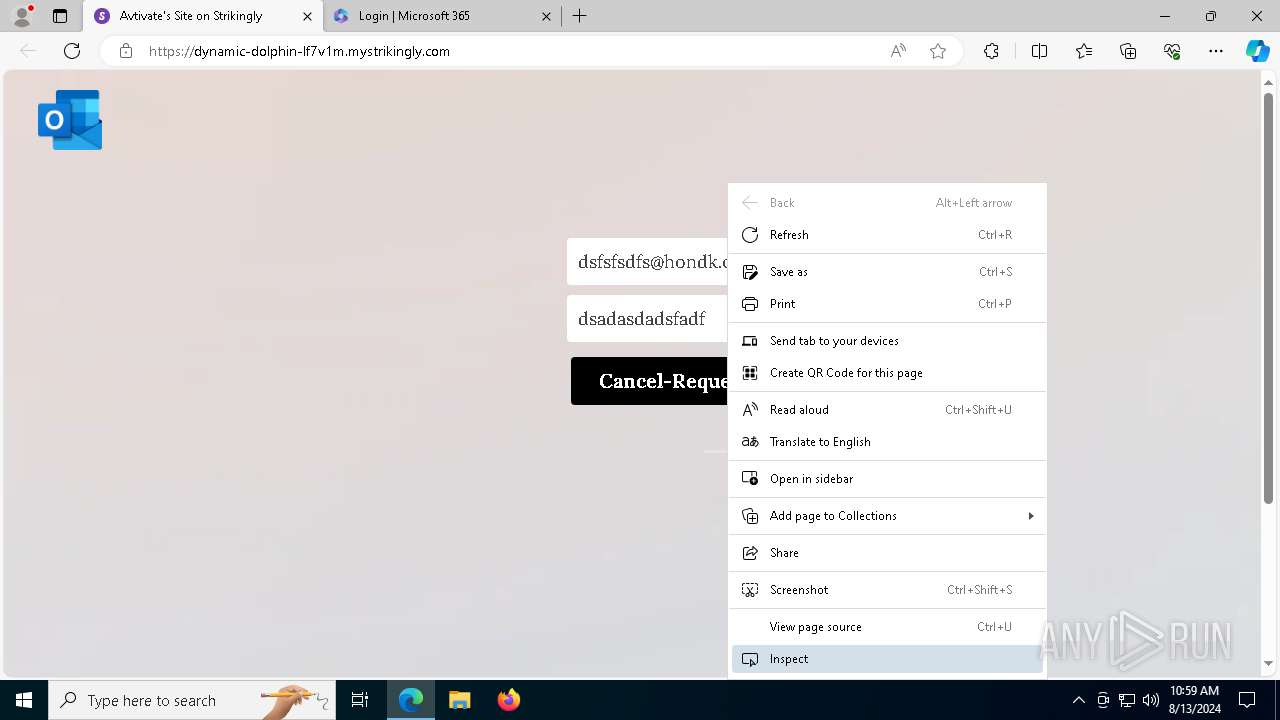Open the notification center icon
1280x720 pixels.
[x=1247, y=700]
